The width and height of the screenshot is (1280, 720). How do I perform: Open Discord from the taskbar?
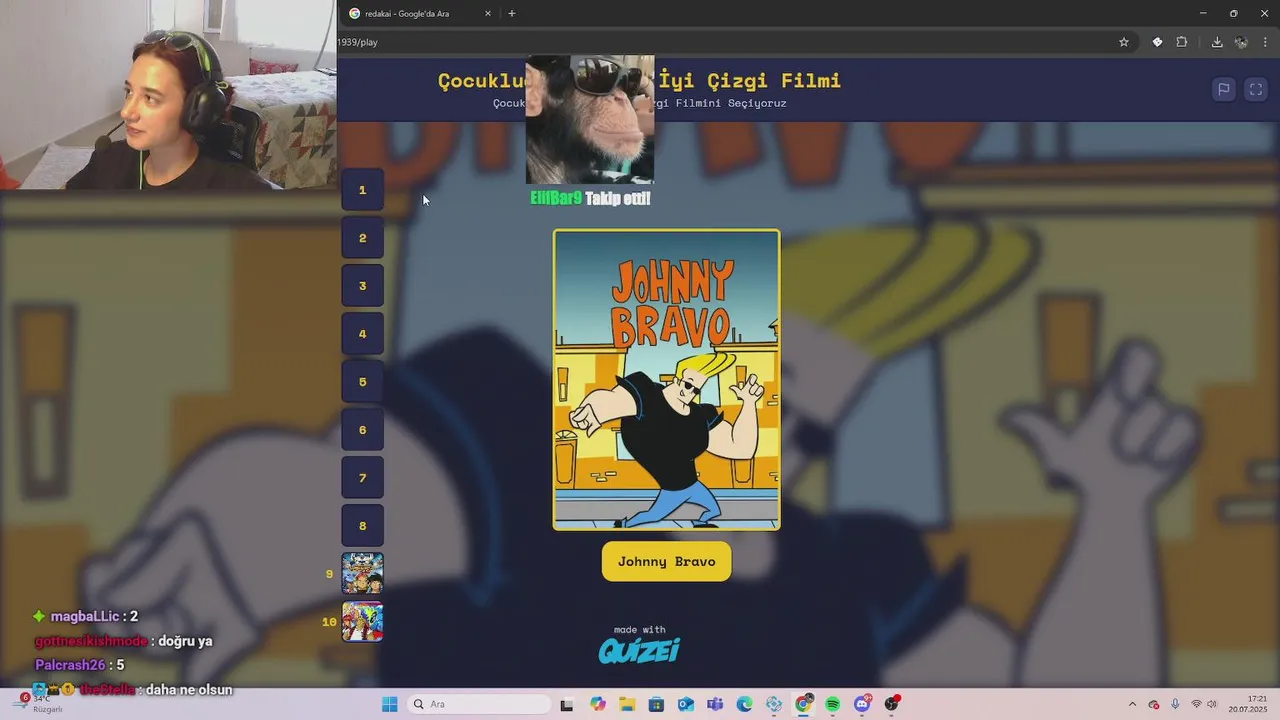tap(862, 704)
